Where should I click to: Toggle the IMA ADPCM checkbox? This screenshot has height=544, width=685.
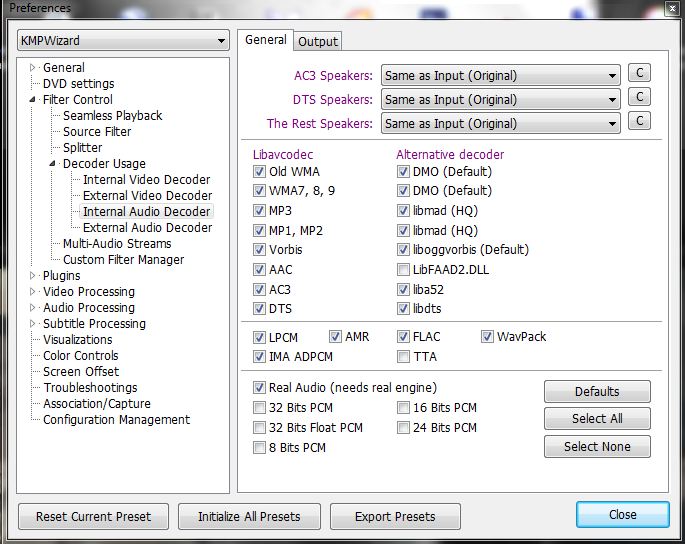[259, 357]
